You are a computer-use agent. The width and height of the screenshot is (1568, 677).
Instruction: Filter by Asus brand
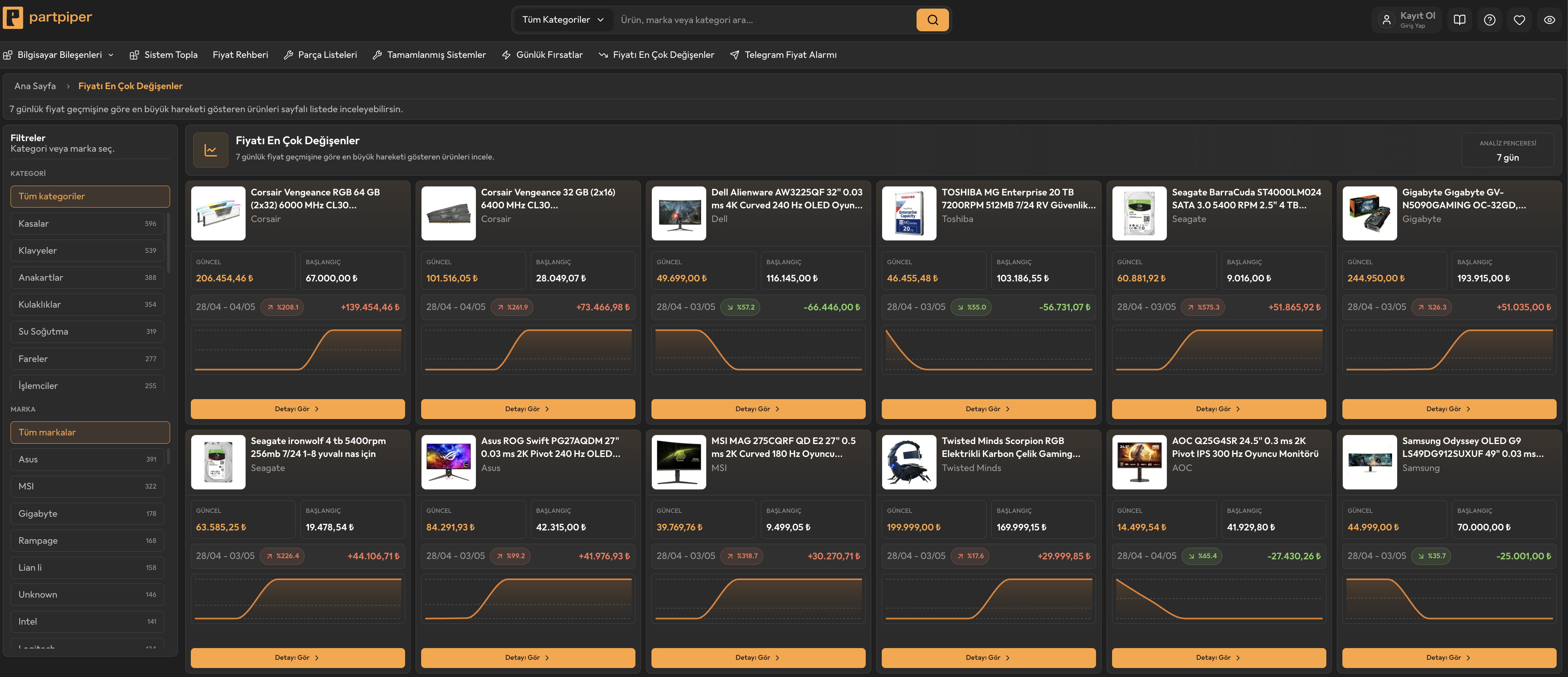87,459
